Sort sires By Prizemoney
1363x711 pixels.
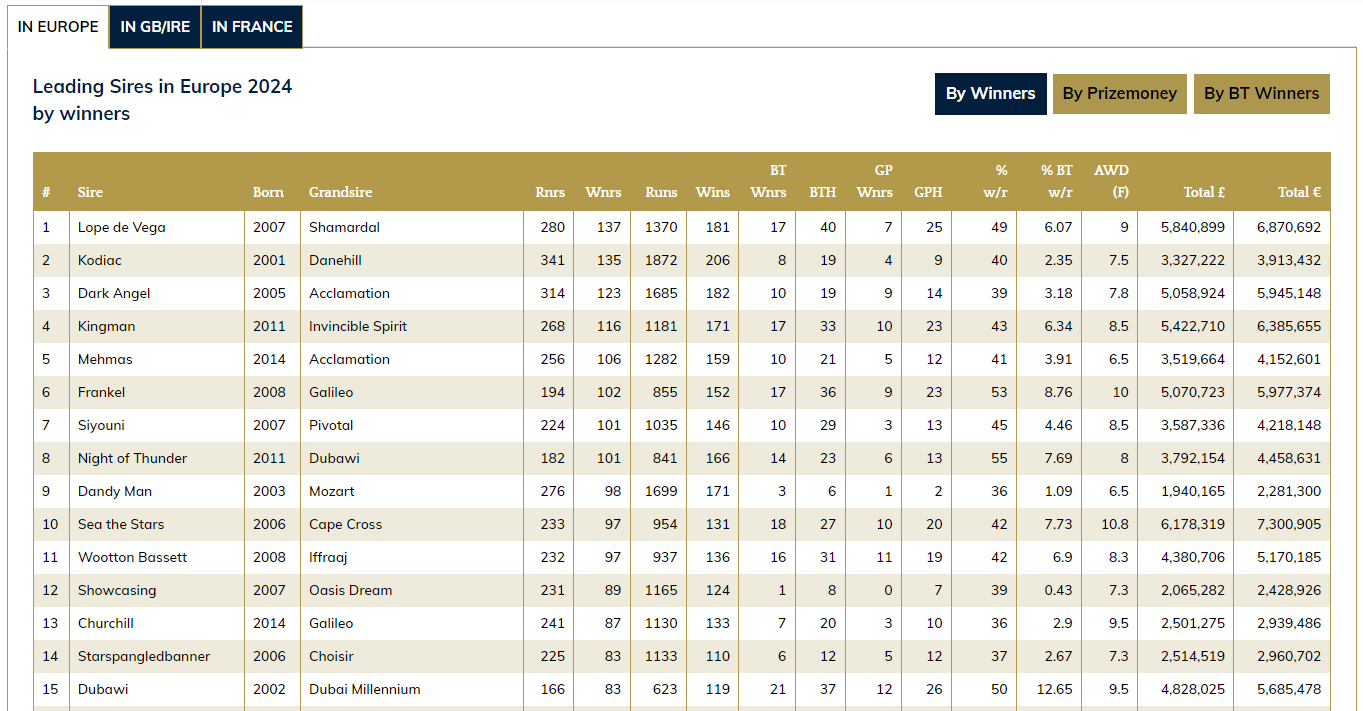pos(1119,93)
